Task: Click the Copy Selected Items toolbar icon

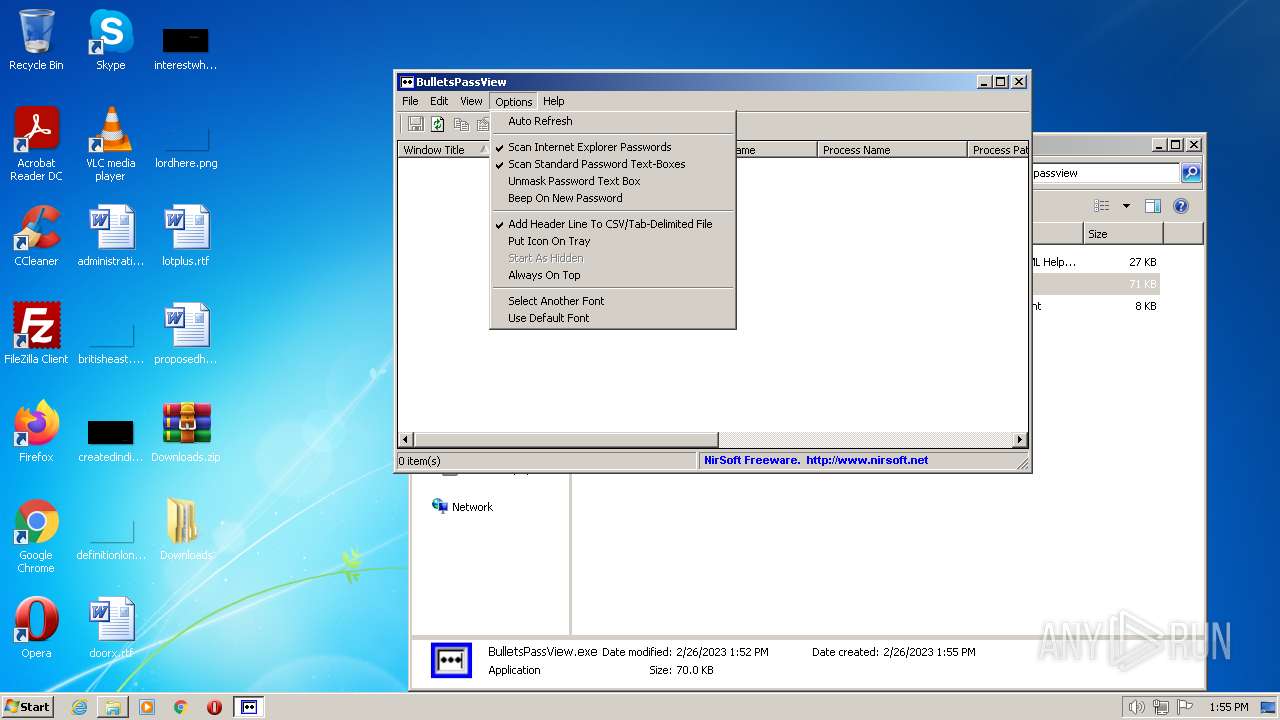Action: click(x=461, y=124)
